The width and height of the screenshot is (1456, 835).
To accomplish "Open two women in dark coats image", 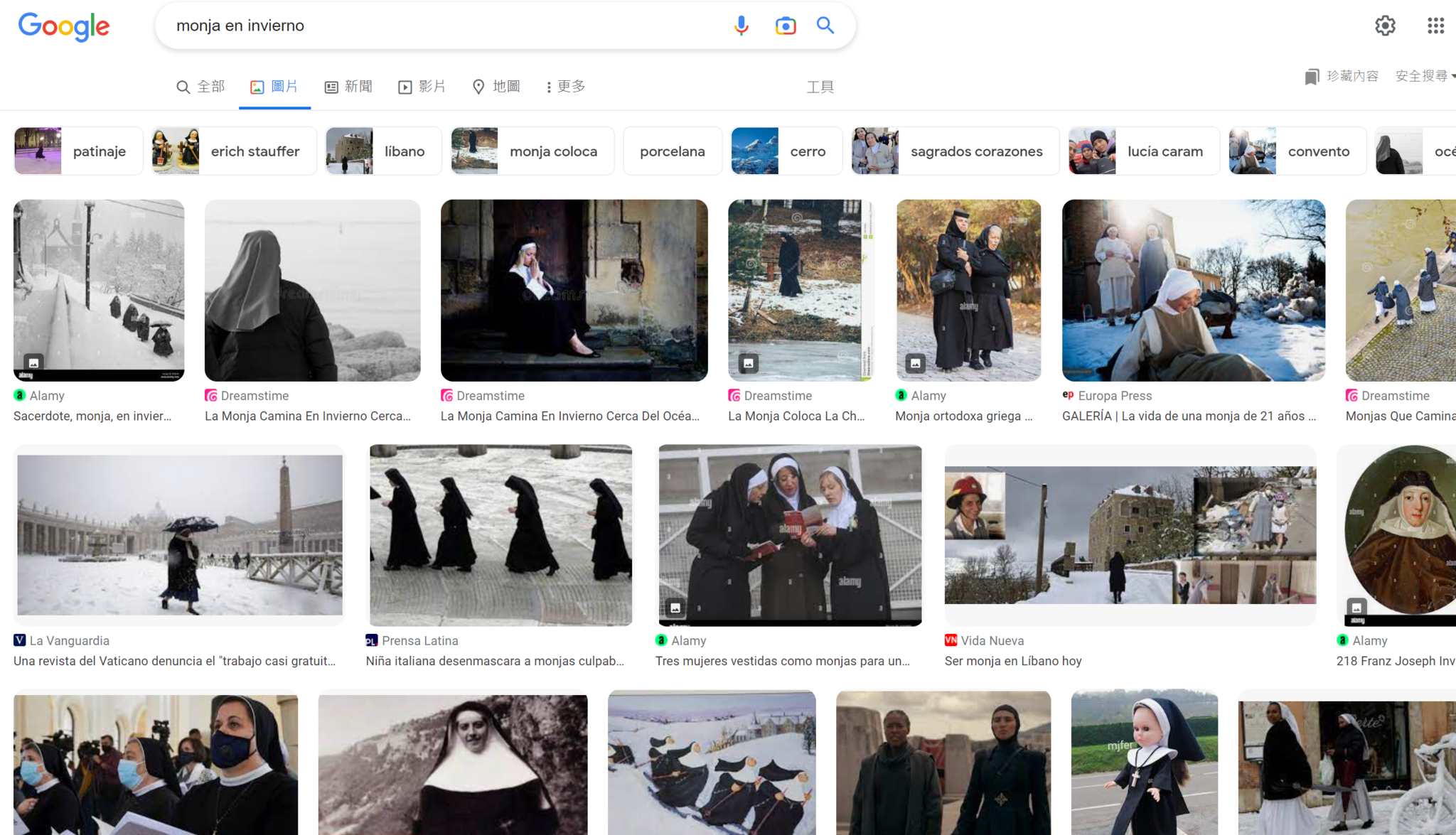I will (943, 763).
